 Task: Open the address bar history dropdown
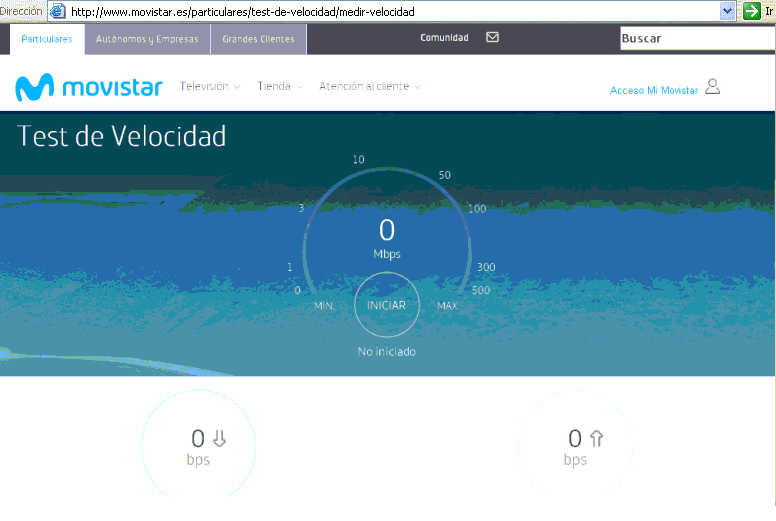[x=727, y=11]
